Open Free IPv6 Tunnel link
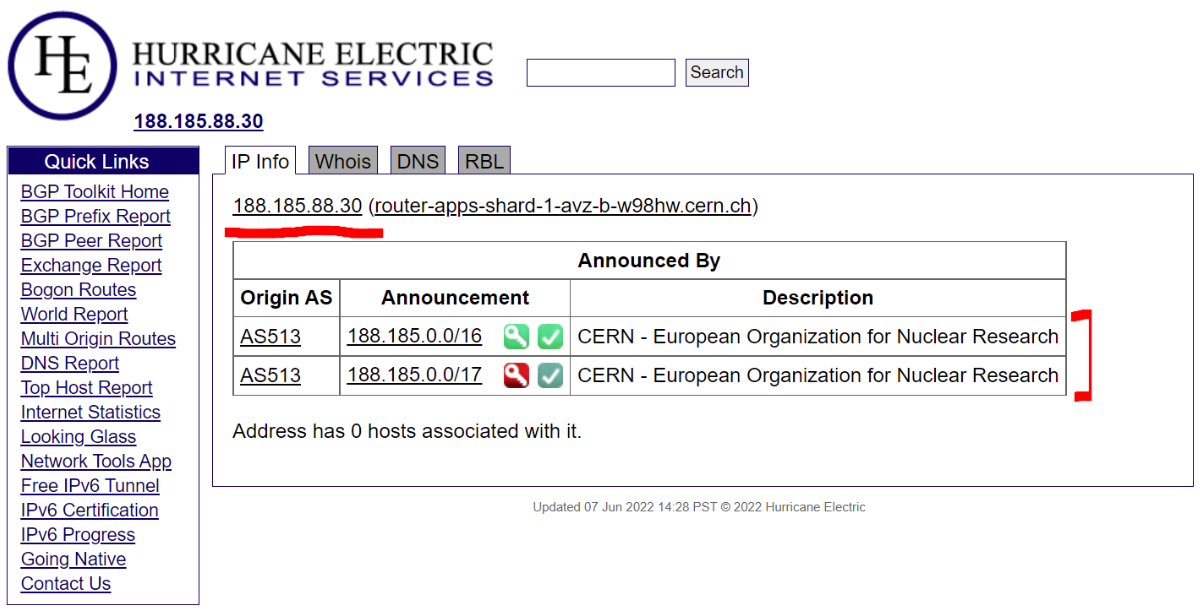 [90, 486]
